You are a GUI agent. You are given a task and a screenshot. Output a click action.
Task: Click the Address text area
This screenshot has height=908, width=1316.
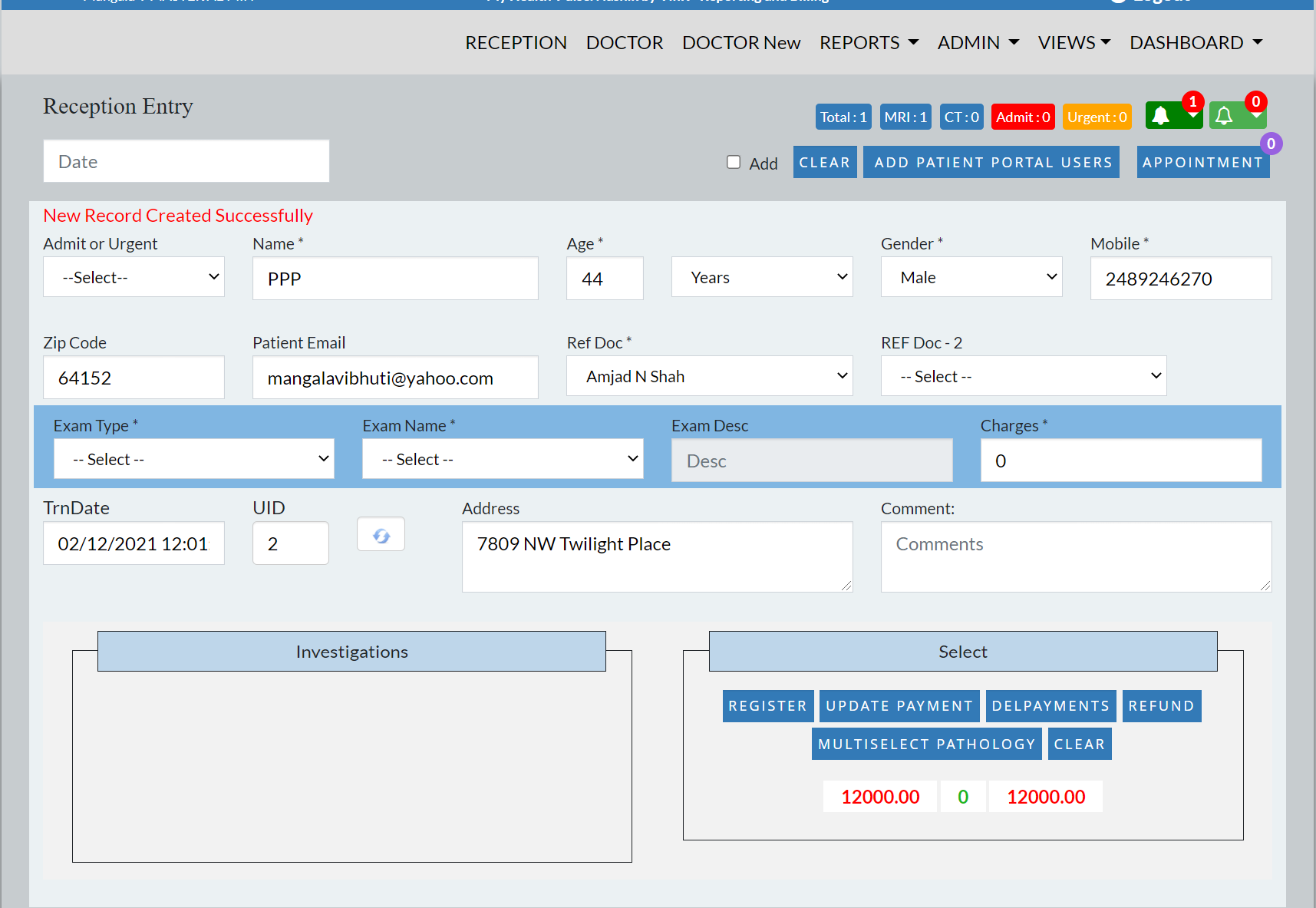658,557
